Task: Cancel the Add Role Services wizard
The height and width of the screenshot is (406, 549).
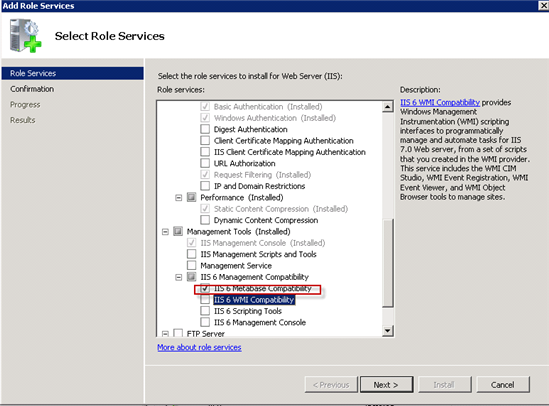Action: [x=503, y=385]
